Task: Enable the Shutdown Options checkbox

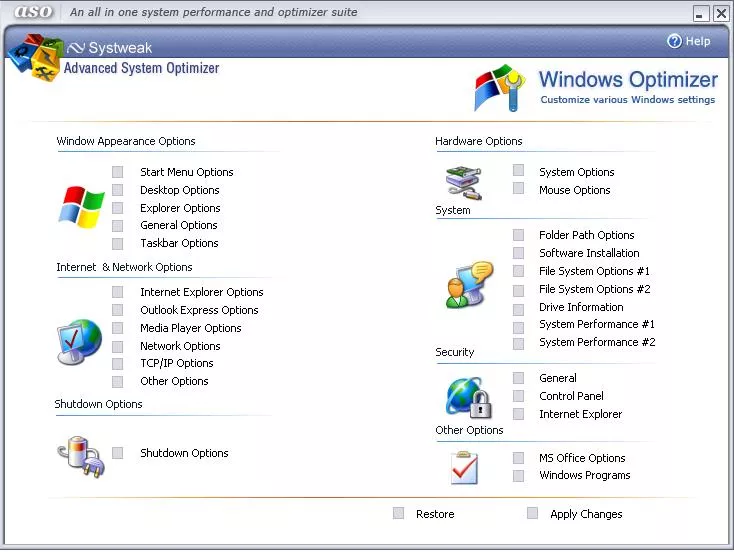Action: [117, 453]
